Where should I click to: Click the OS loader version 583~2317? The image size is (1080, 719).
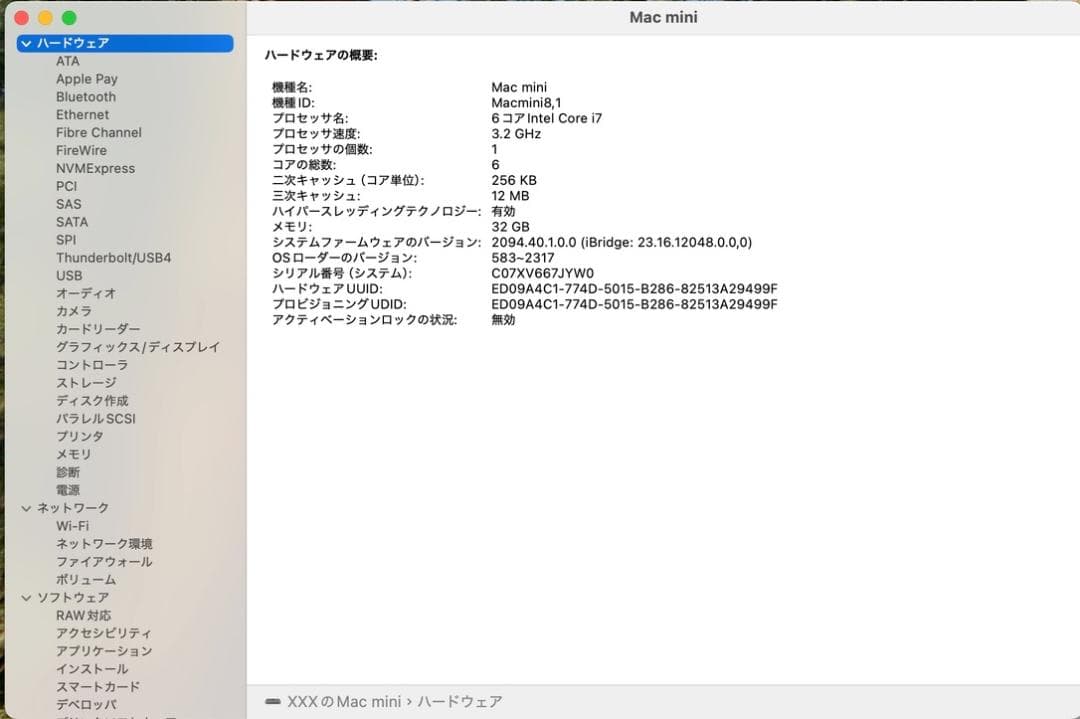coord(523,258)
